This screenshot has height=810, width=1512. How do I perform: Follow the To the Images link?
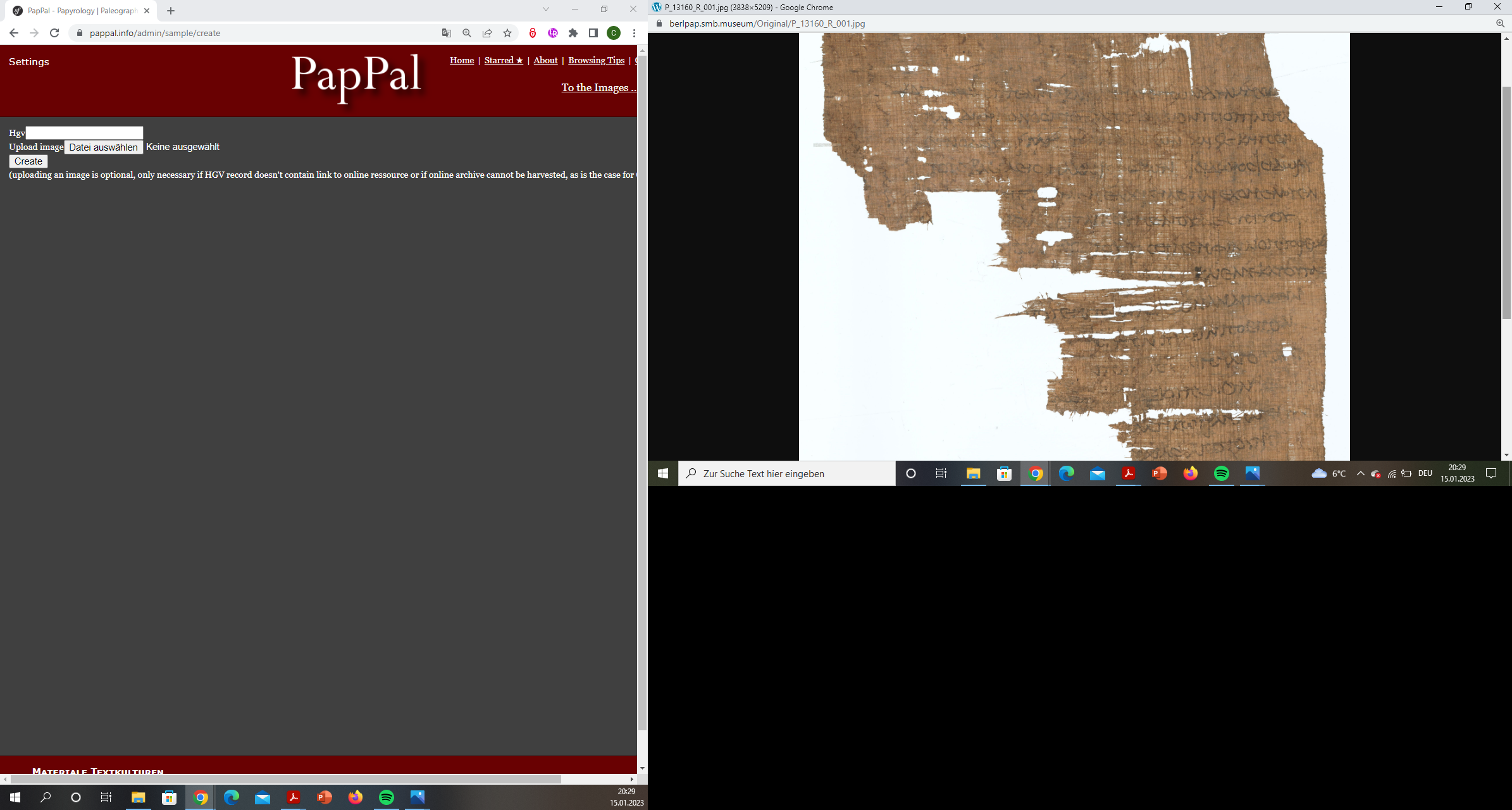point(598,87)
